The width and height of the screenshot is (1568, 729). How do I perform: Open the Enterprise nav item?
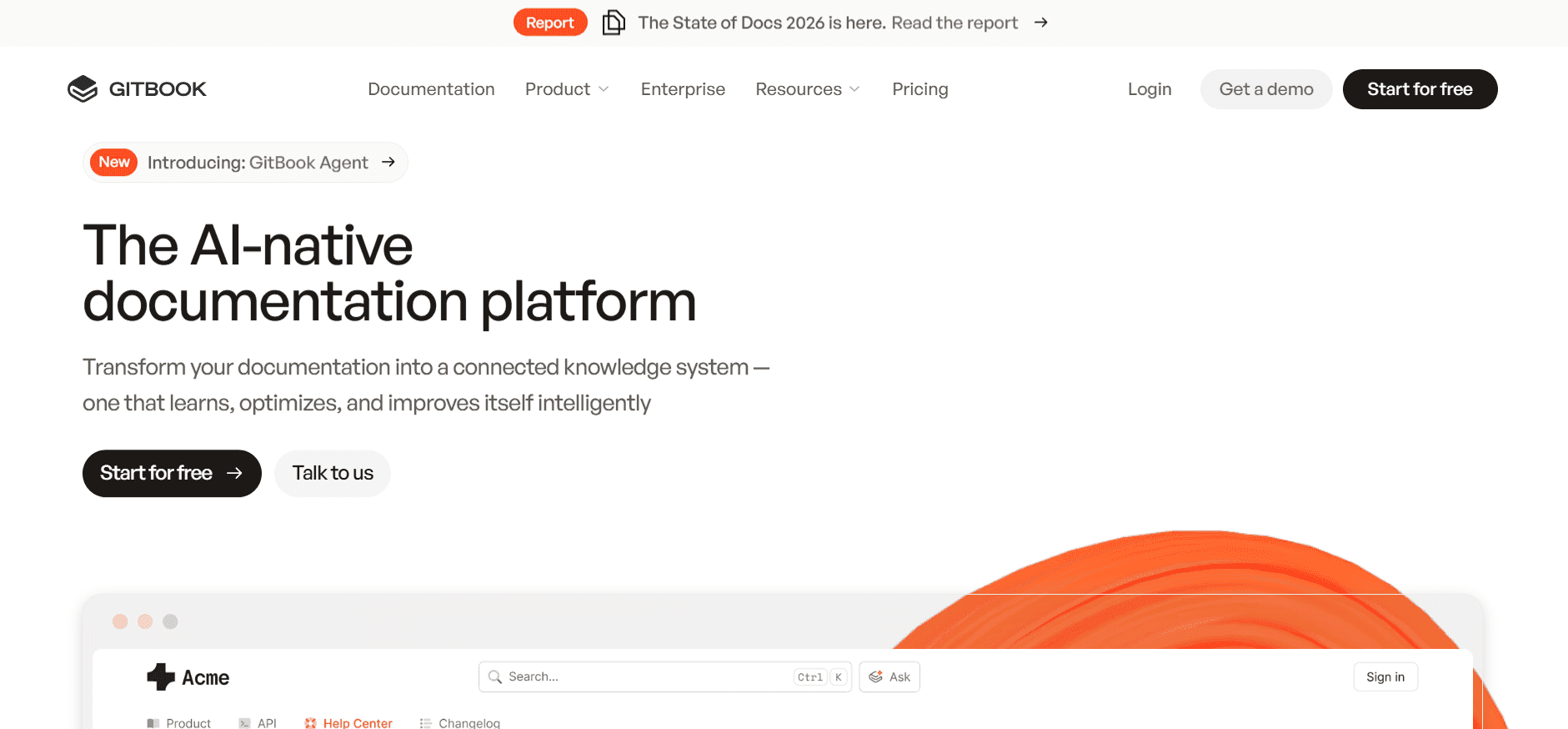683,89
